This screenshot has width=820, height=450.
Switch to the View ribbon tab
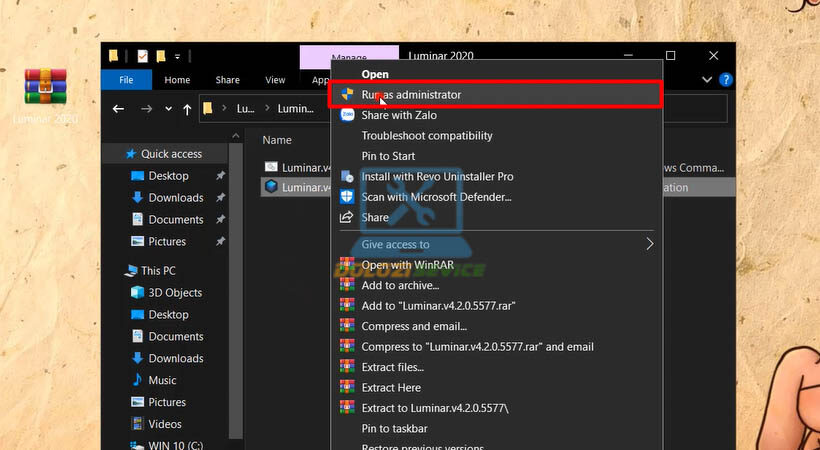pos(275,80)
